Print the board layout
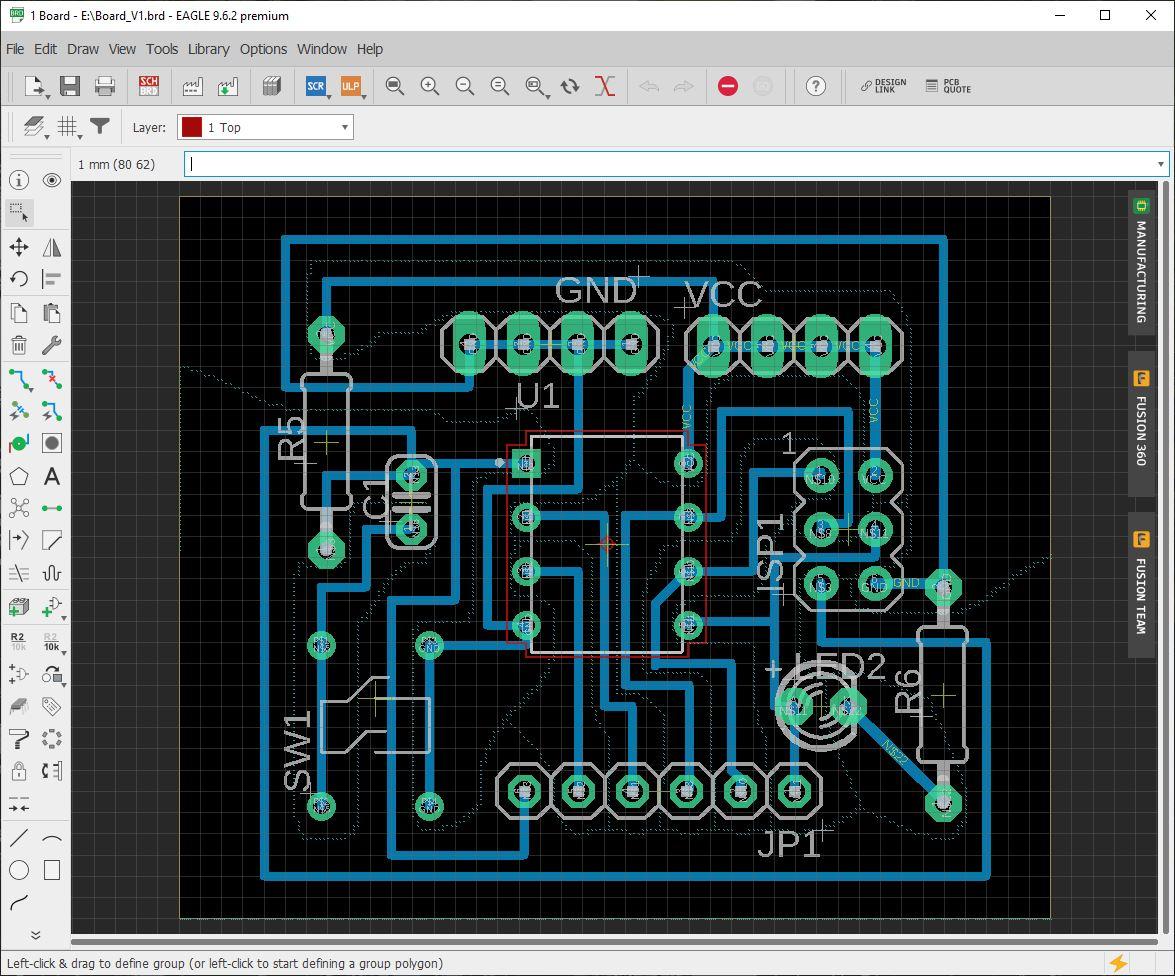The width and height of the screenshot is (1175, 976). [x=105, y=86]
